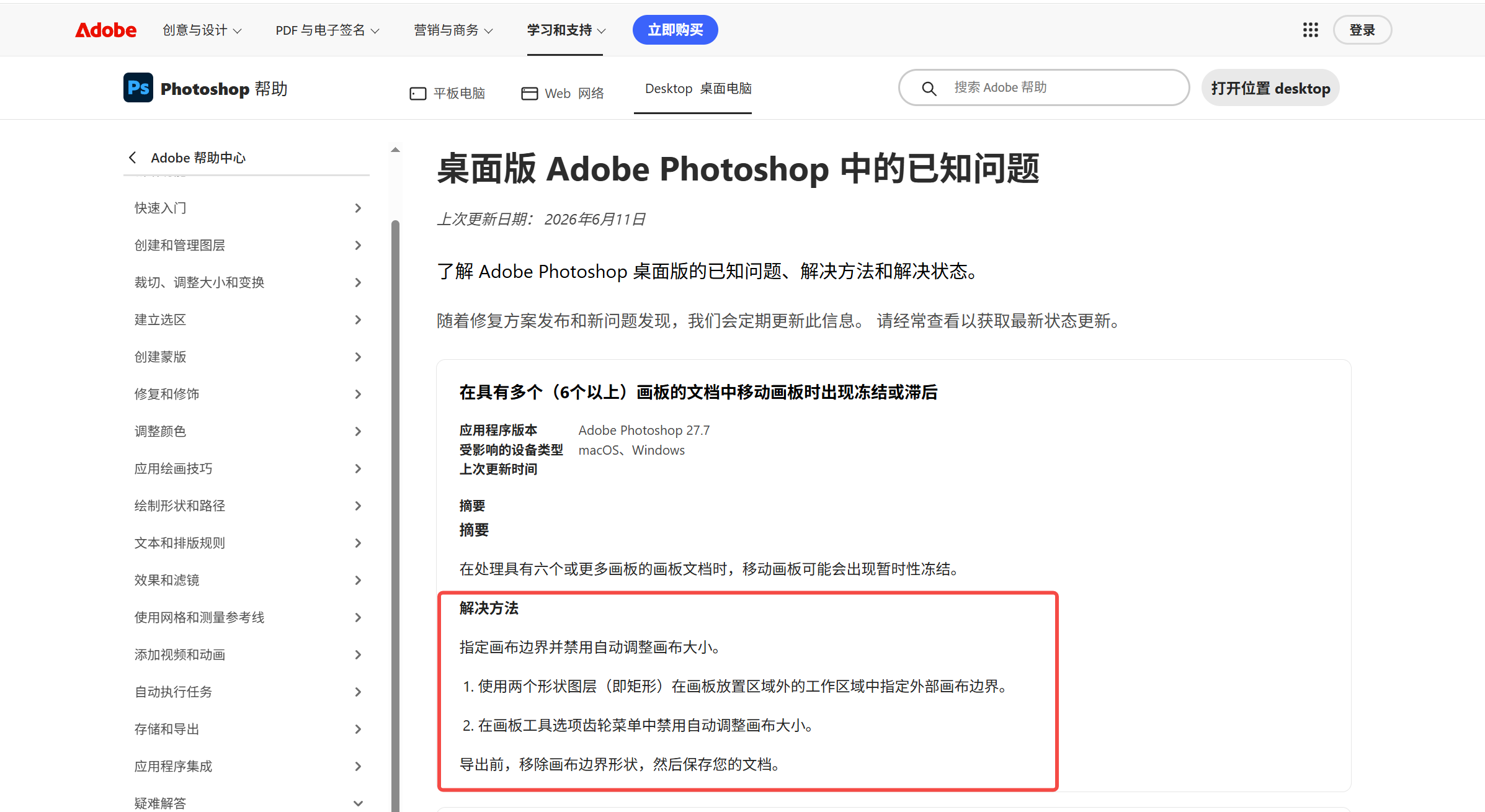Click the sidebar scroll-up arrow
This screenshot has height=812, width=1485.
pos(395,149)
